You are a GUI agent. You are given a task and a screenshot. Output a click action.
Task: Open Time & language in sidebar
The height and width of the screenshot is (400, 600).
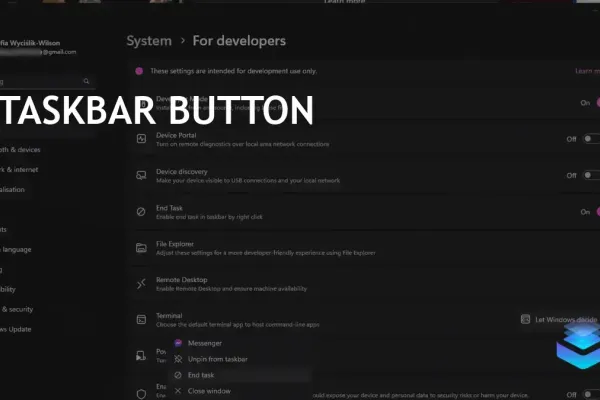coord(16,250)
